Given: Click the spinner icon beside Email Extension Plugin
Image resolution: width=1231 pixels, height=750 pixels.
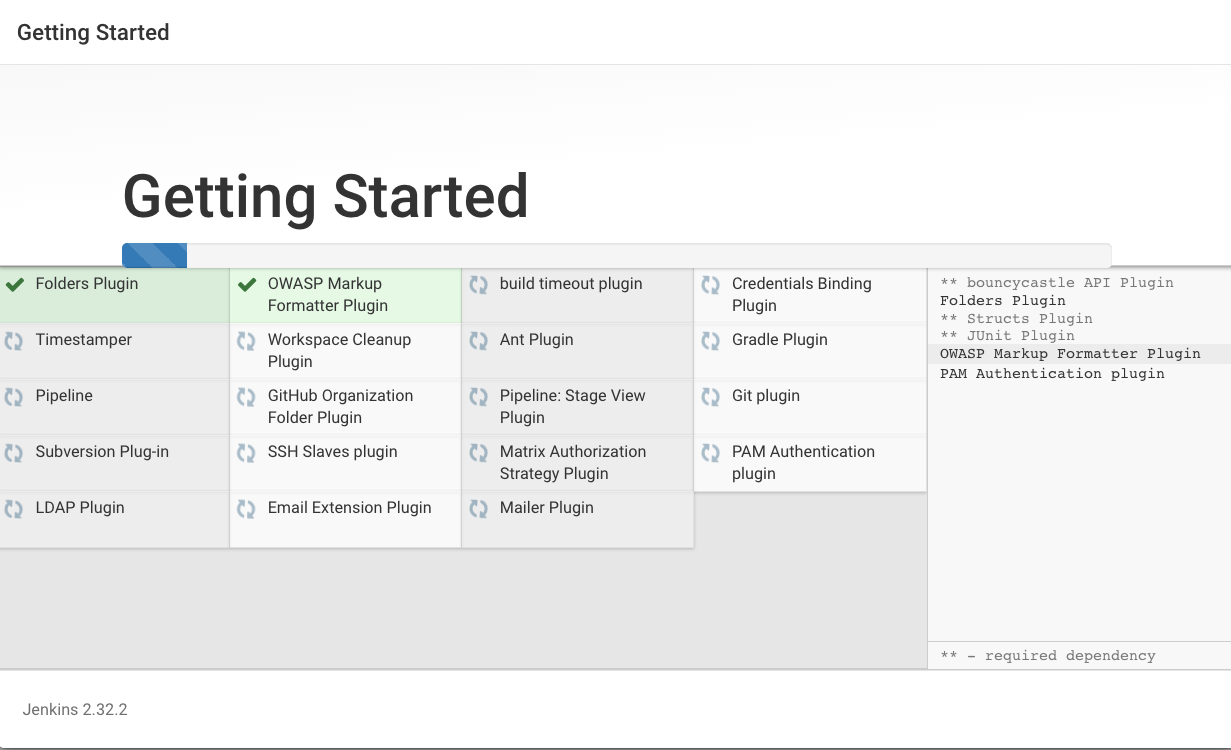Looking at the screenshot, I should [x=246, y=509].
